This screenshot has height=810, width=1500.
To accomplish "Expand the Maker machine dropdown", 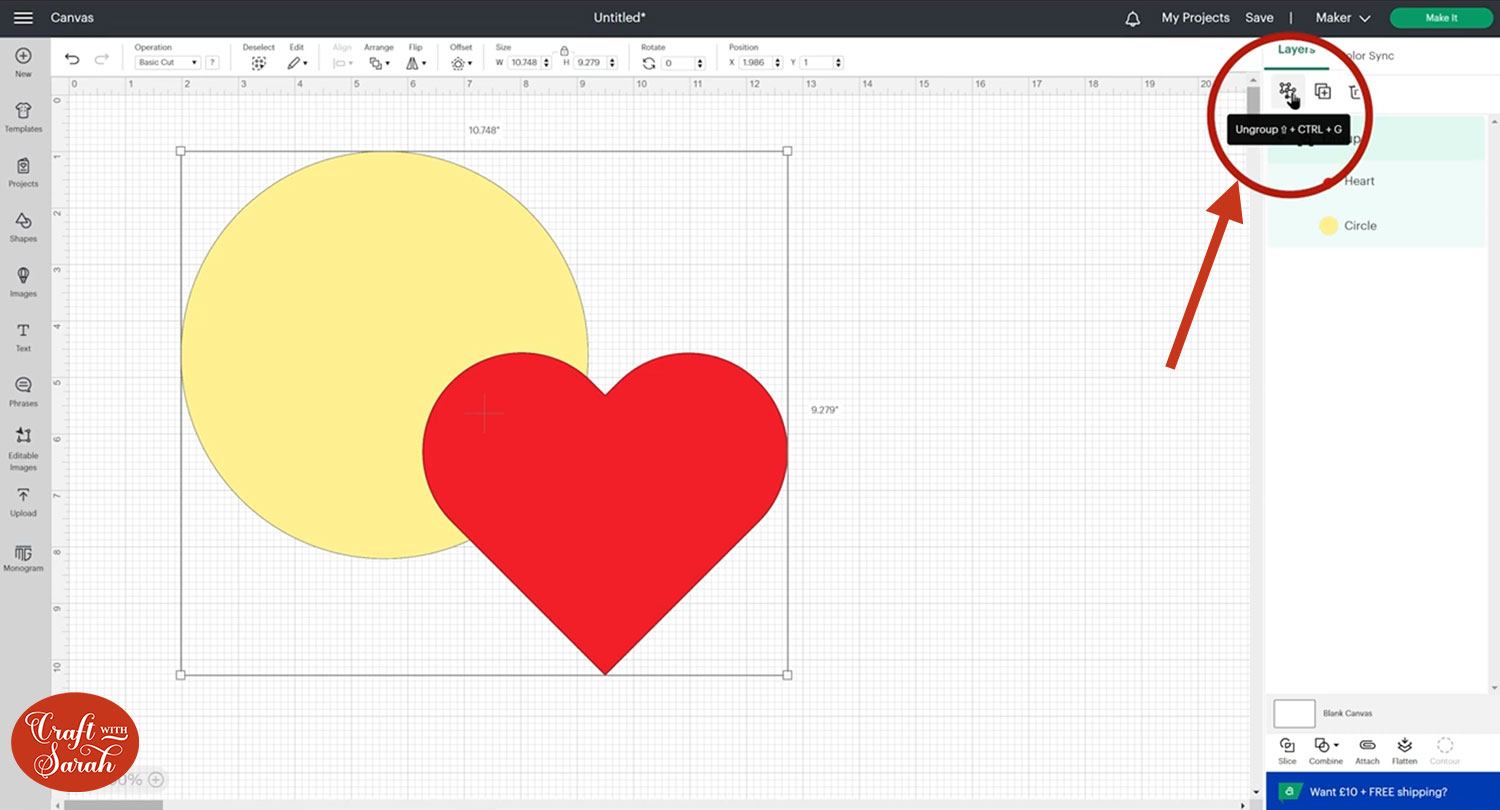I will (1342, 18).
